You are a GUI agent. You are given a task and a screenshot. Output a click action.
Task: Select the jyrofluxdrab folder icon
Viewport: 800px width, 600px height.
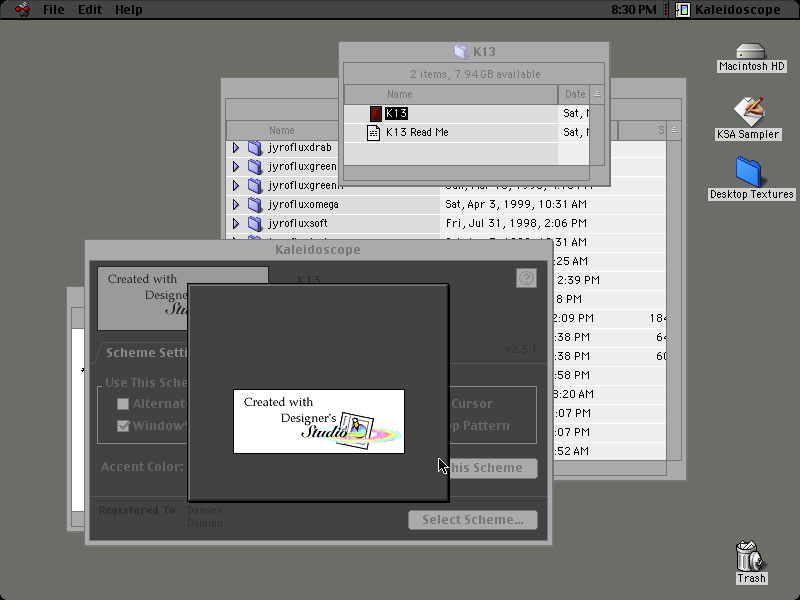tap(255, 147)
